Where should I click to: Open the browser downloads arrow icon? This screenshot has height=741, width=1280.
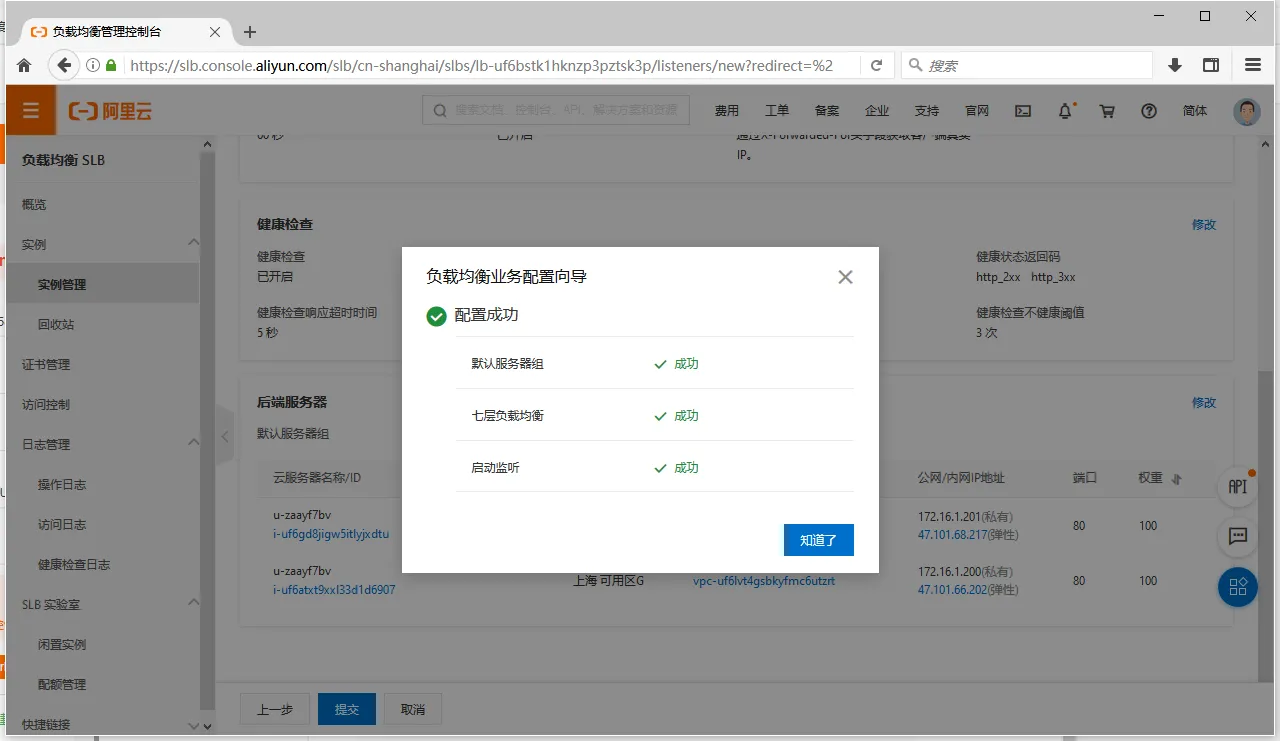click(1175, 65)
